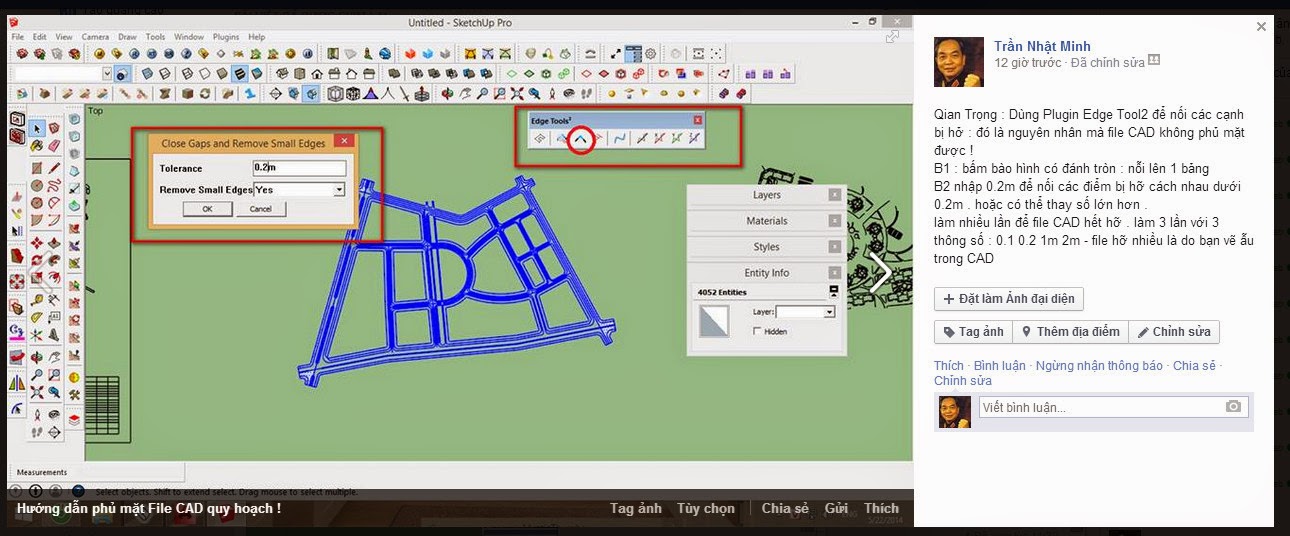Click the Position Camera tool icon

[x=552, y=93]
